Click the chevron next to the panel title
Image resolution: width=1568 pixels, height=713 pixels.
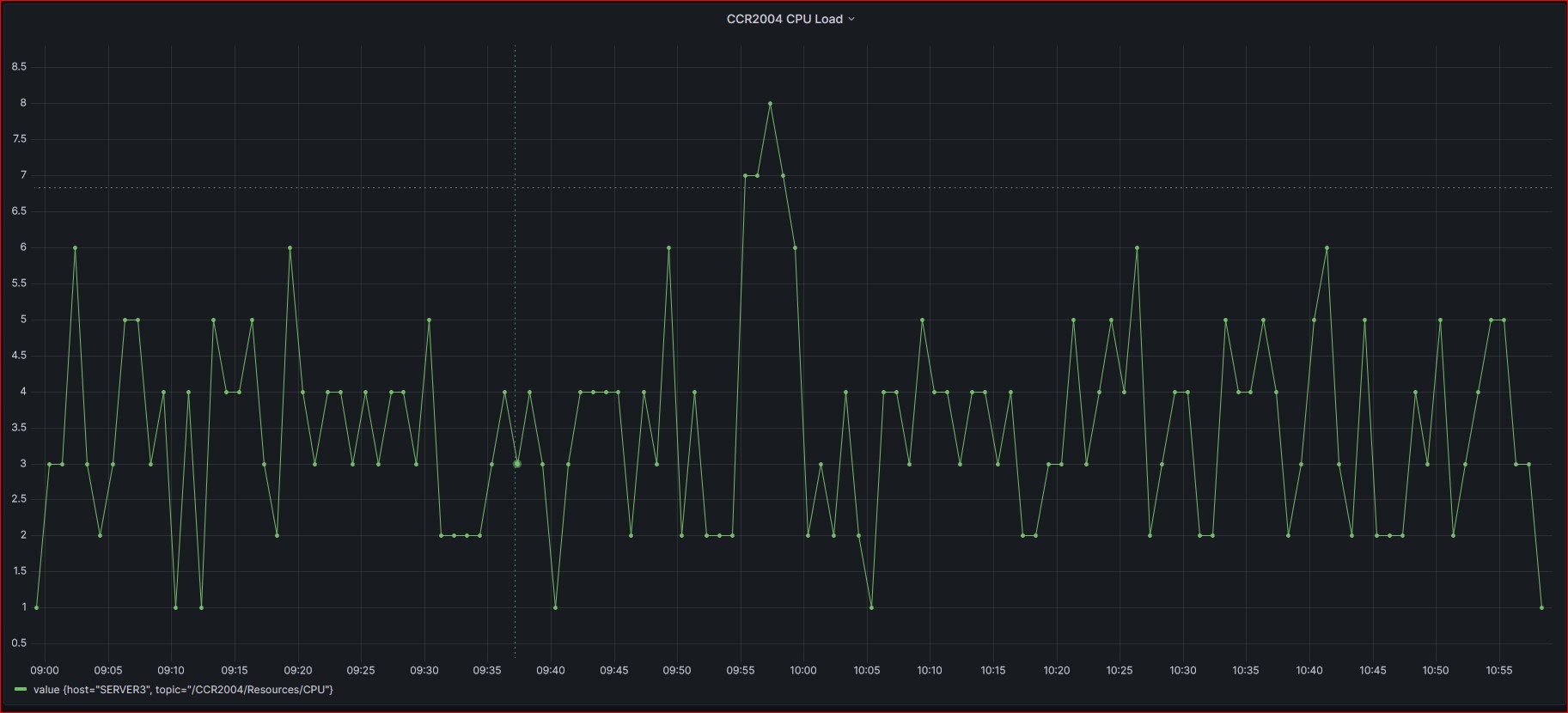point(851,19)
